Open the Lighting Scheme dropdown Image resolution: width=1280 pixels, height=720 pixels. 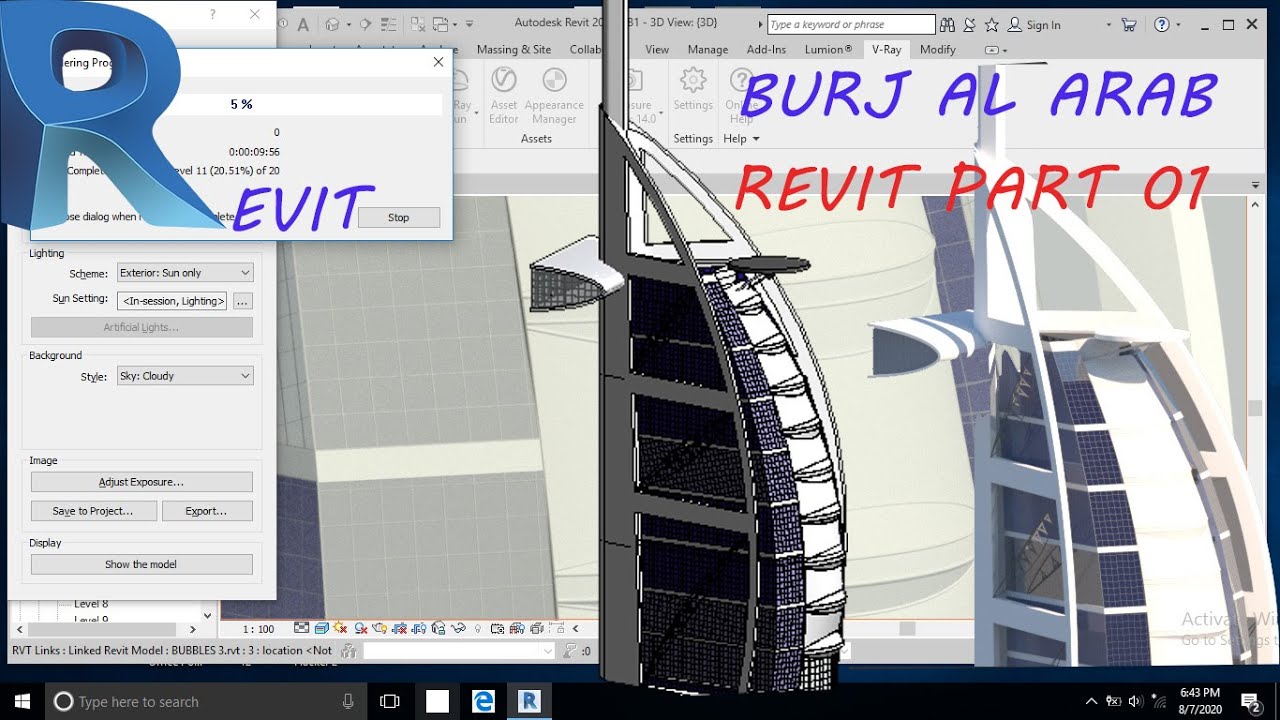185,272
